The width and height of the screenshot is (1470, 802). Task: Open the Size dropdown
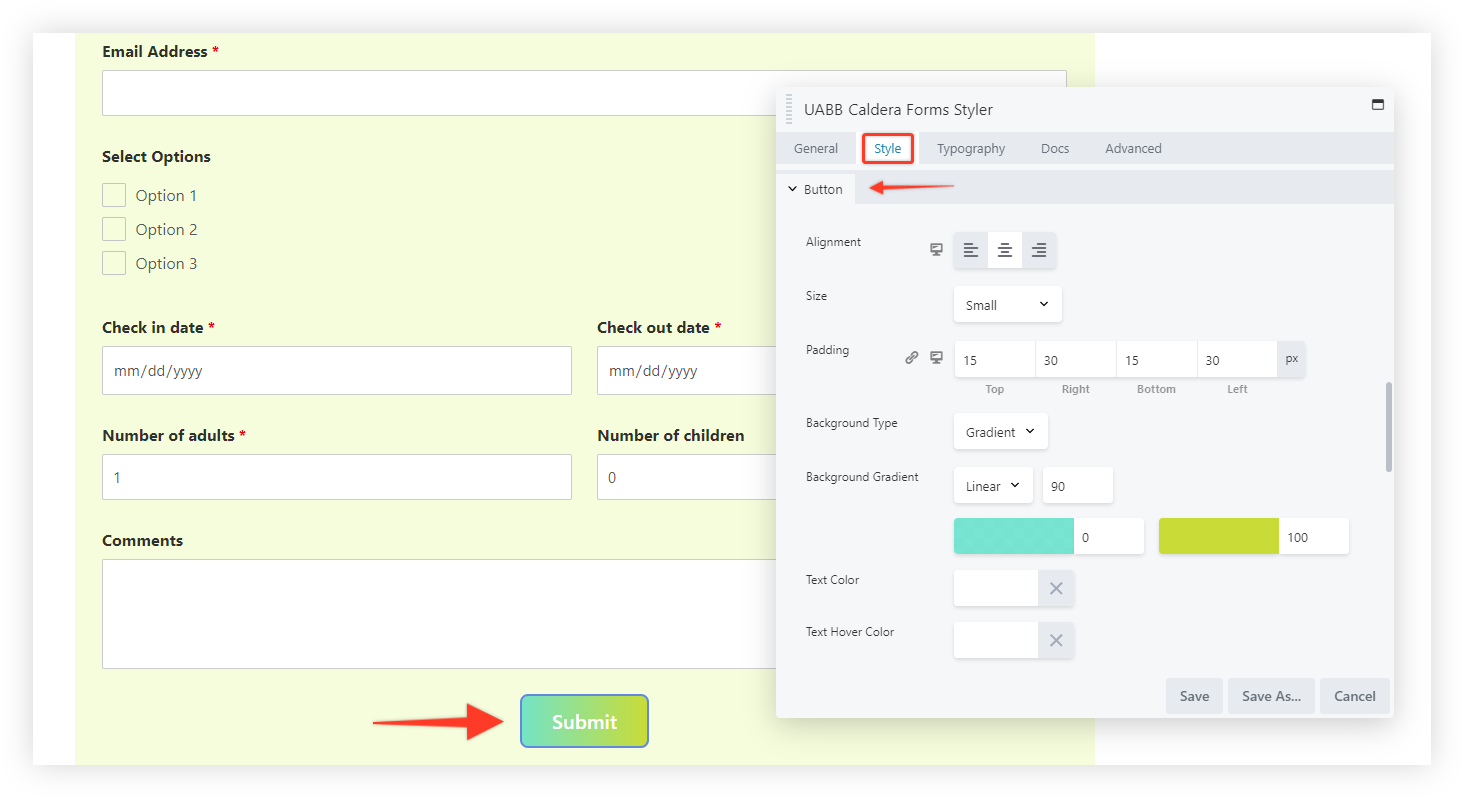click(1007, 305)
